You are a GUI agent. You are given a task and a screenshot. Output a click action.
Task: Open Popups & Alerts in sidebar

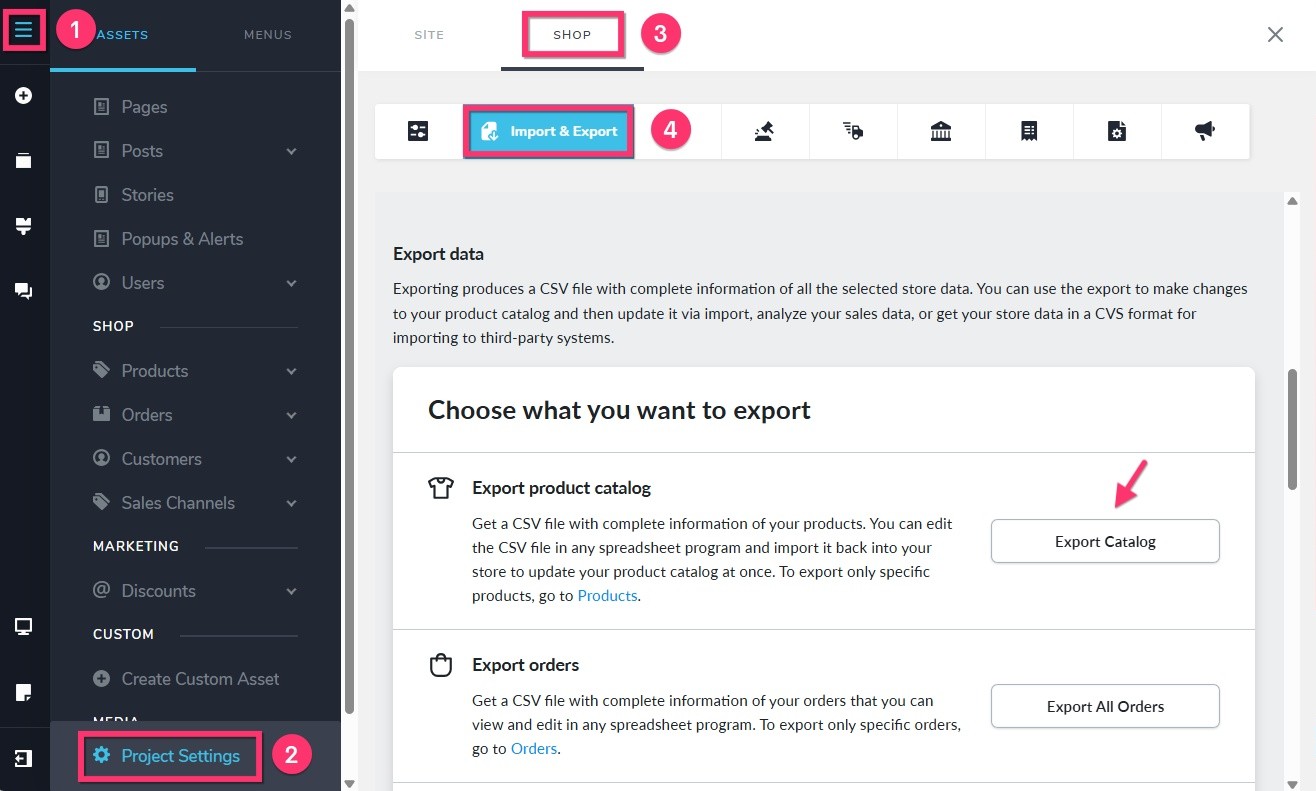(x=182, y=239)
